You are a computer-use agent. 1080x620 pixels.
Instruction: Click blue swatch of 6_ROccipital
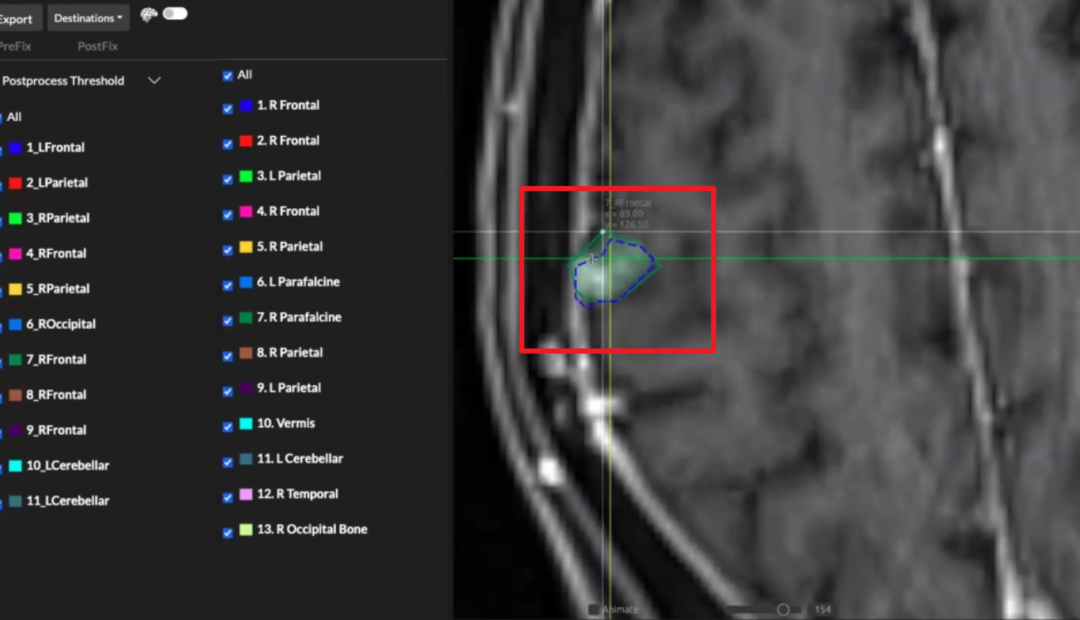pos(15,324)
